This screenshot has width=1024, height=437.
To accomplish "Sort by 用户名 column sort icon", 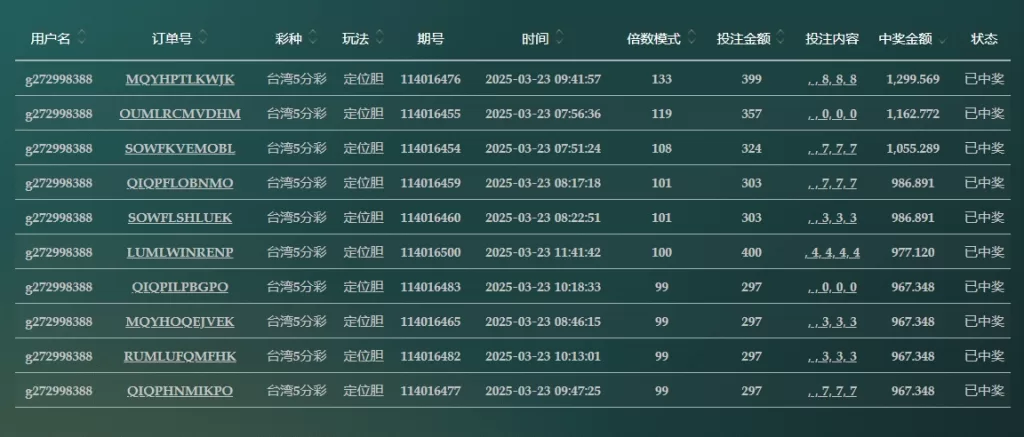I will (81, 39).
